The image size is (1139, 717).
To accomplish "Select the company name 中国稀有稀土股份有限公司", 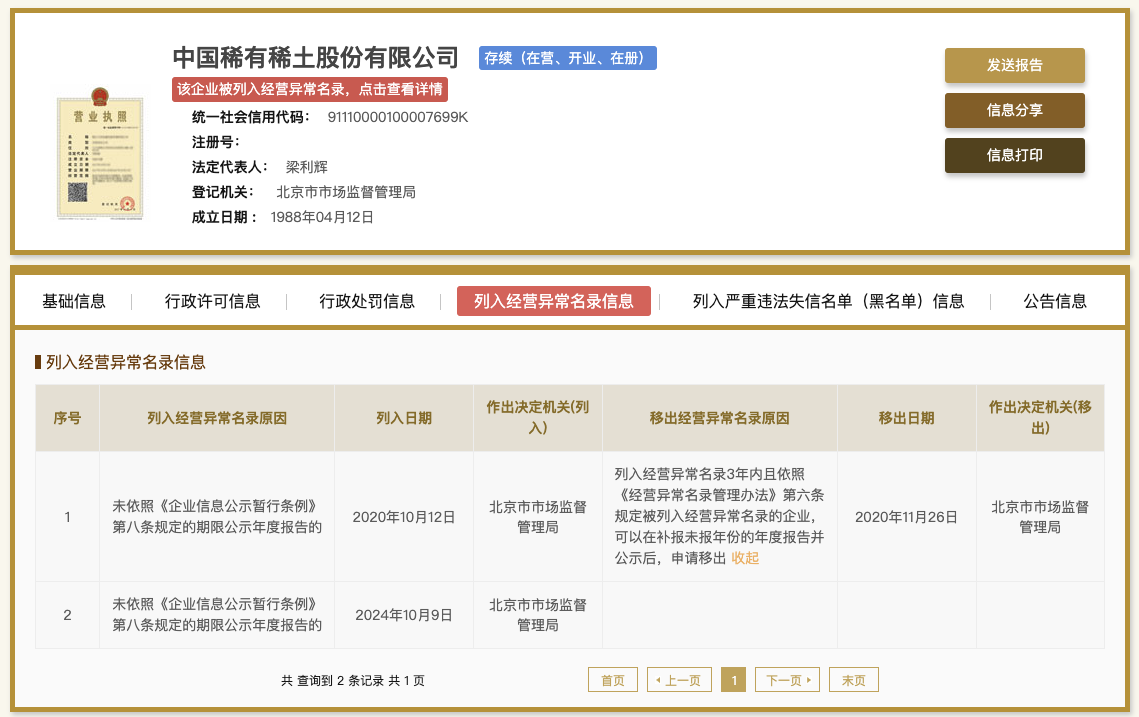I will [315, 57].
